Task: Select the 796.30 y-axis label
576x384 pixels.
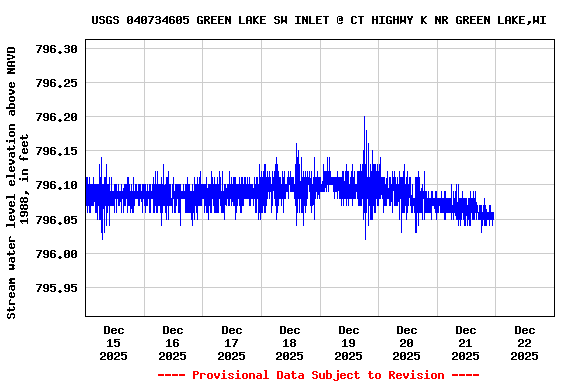Action: pyautogui.click(x=57, y=49)
